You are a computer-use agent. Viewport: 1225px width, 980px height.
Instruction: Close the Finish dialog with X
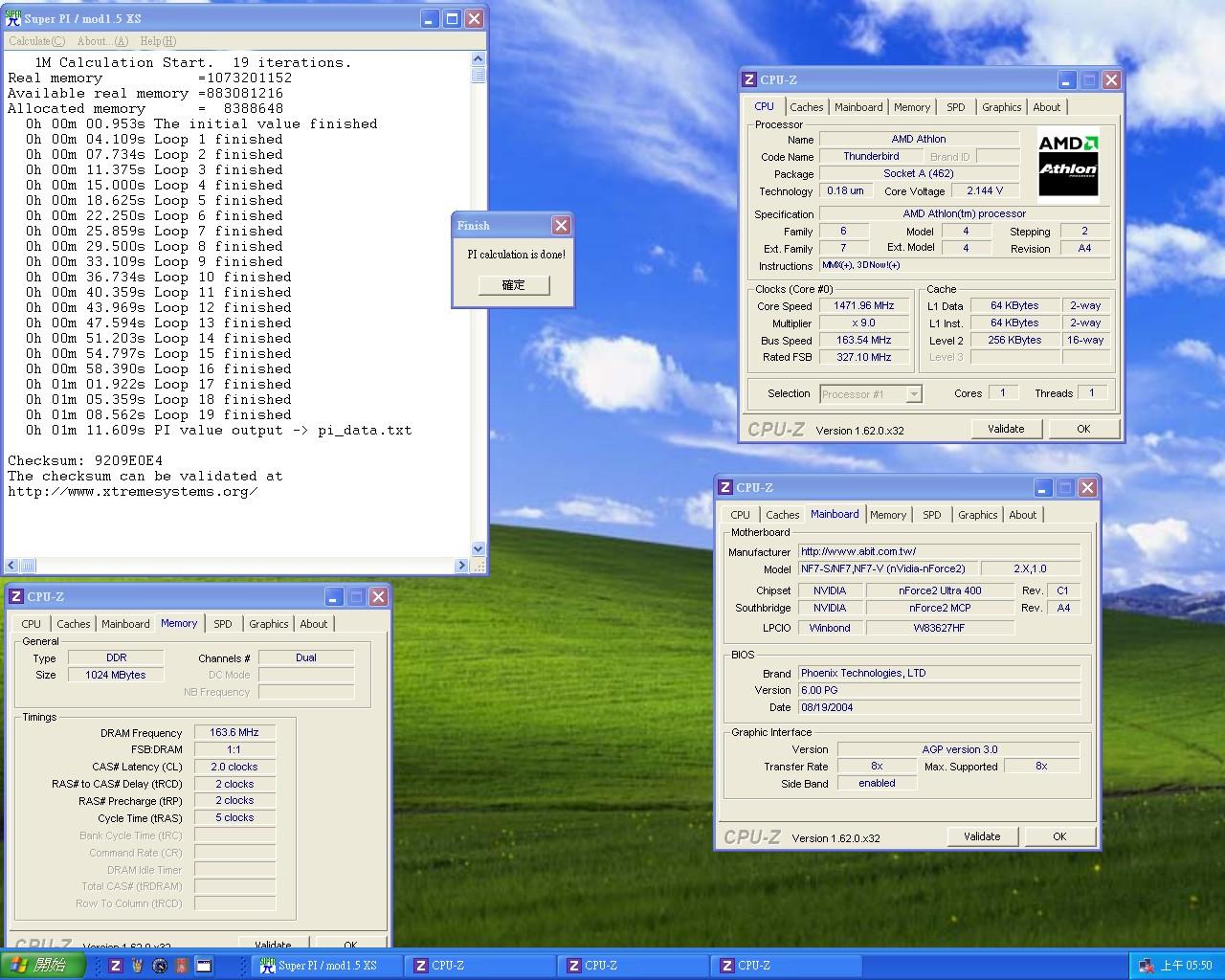[x=561, y=225]
